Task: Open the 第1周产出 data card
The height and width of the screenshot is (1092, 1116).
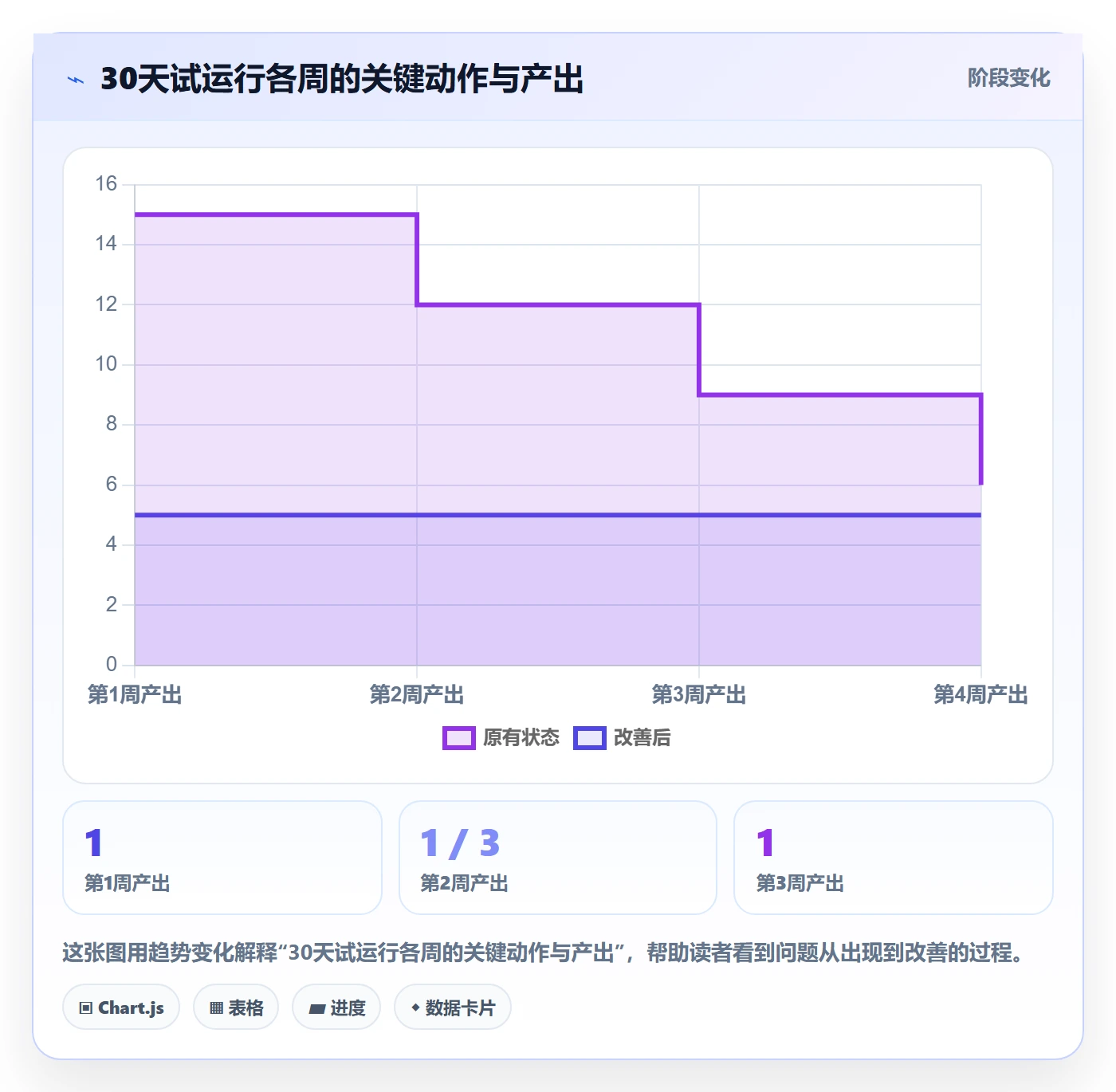Action: [222, 858]
